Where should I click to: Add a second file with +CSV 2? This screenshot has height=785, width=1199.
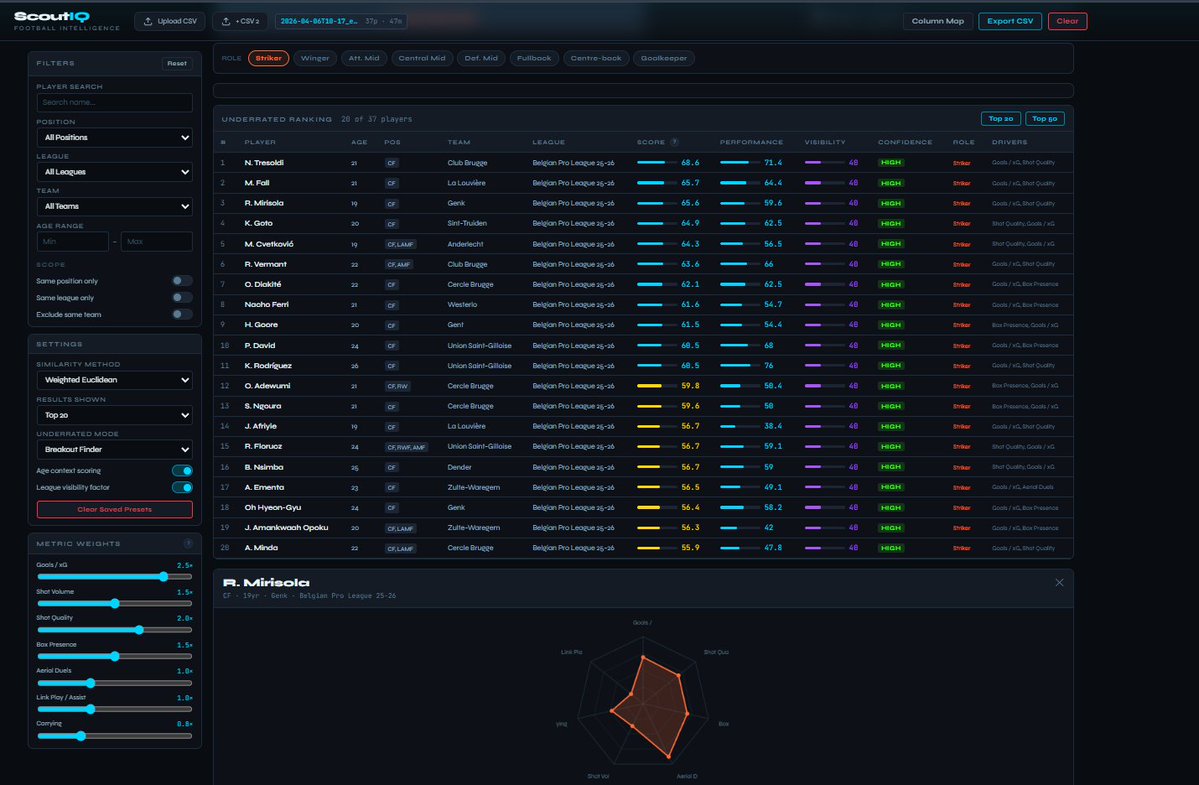tap(240, 21)
